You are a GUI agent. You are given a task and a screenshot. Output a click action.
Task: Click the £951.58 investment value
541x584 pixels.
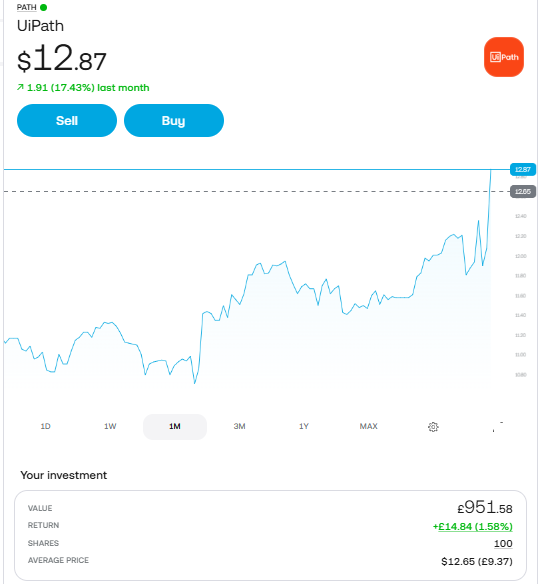[x=485, y=508]
